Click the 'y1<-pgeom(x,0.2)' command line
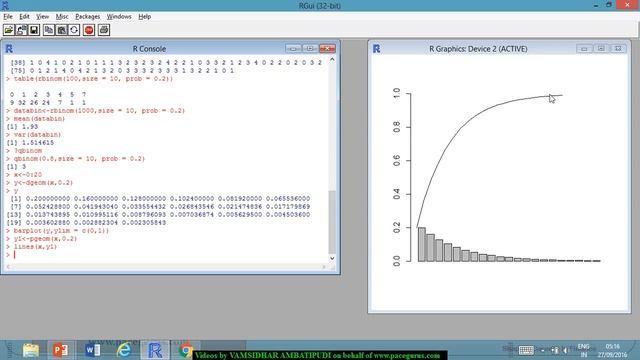Image resolution: width=640 pixels, height=360 pixels. tap(45, 238)
